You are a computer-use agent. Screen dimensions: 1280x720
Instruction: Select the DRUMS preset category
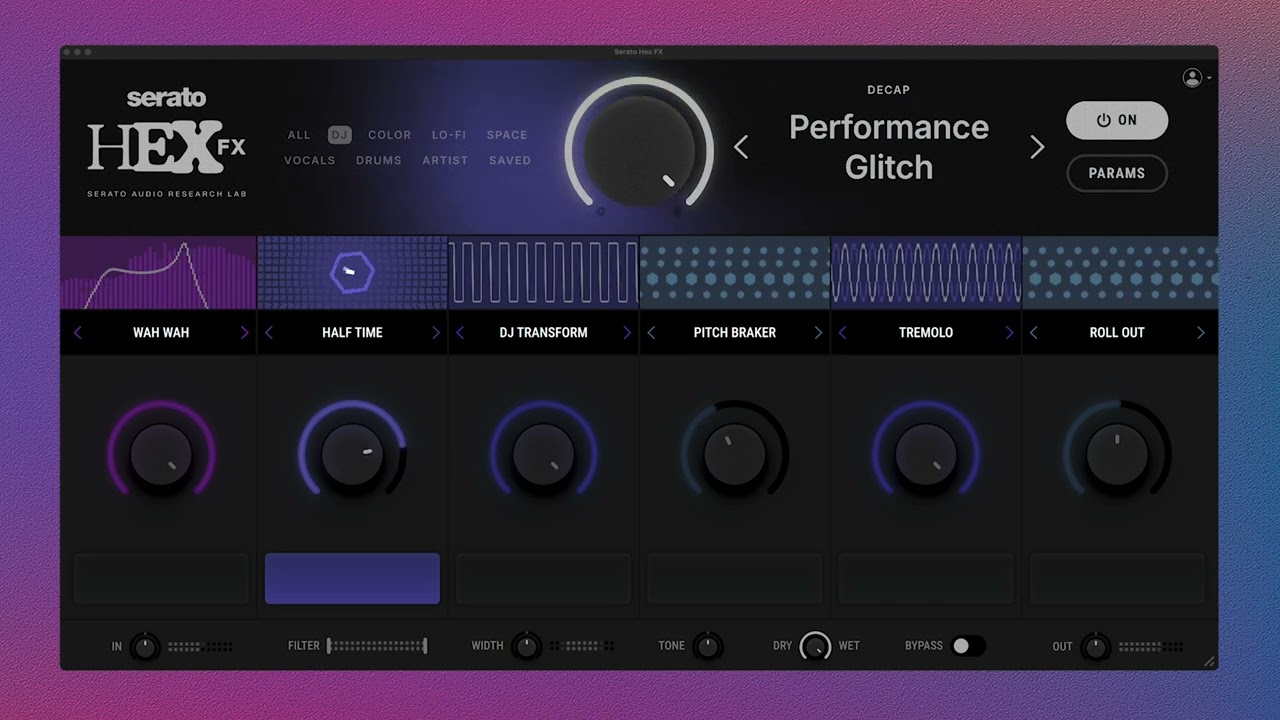(x=379, y=160)
